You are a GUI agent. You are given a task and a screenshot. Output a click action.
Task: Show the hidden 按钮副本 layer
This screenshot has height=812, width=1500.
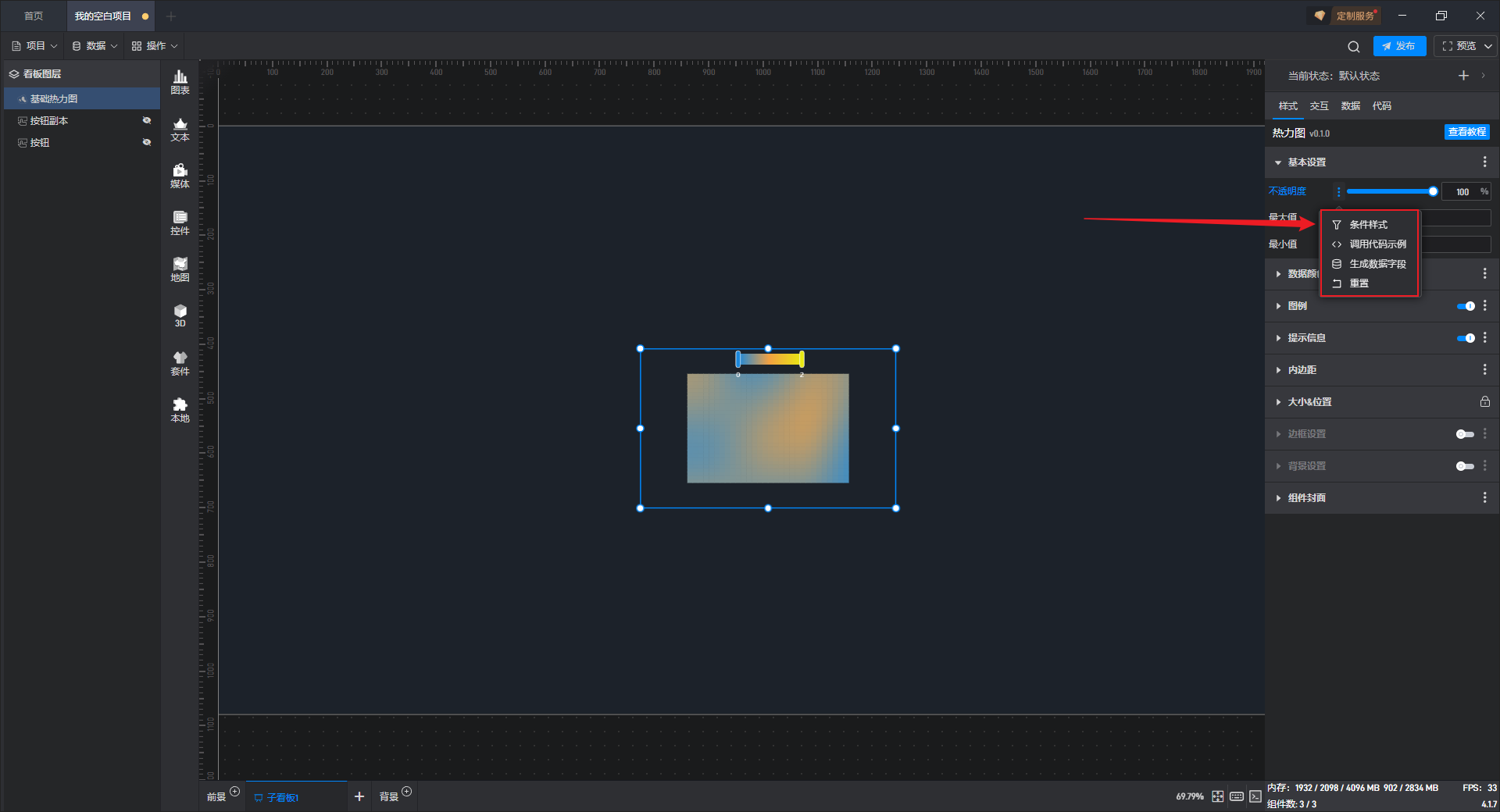[x=146, y=120]
